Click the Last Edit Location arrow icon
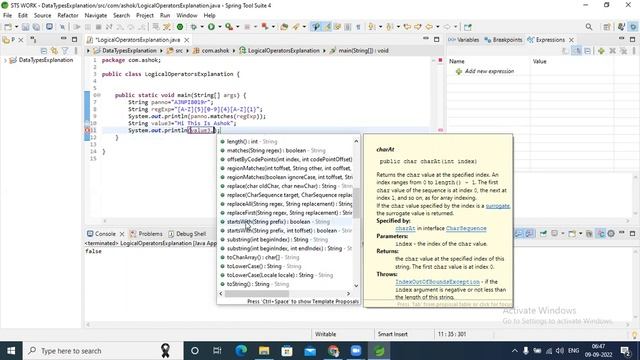The height and width of the screenshot is (360, 640). (407, 27)
